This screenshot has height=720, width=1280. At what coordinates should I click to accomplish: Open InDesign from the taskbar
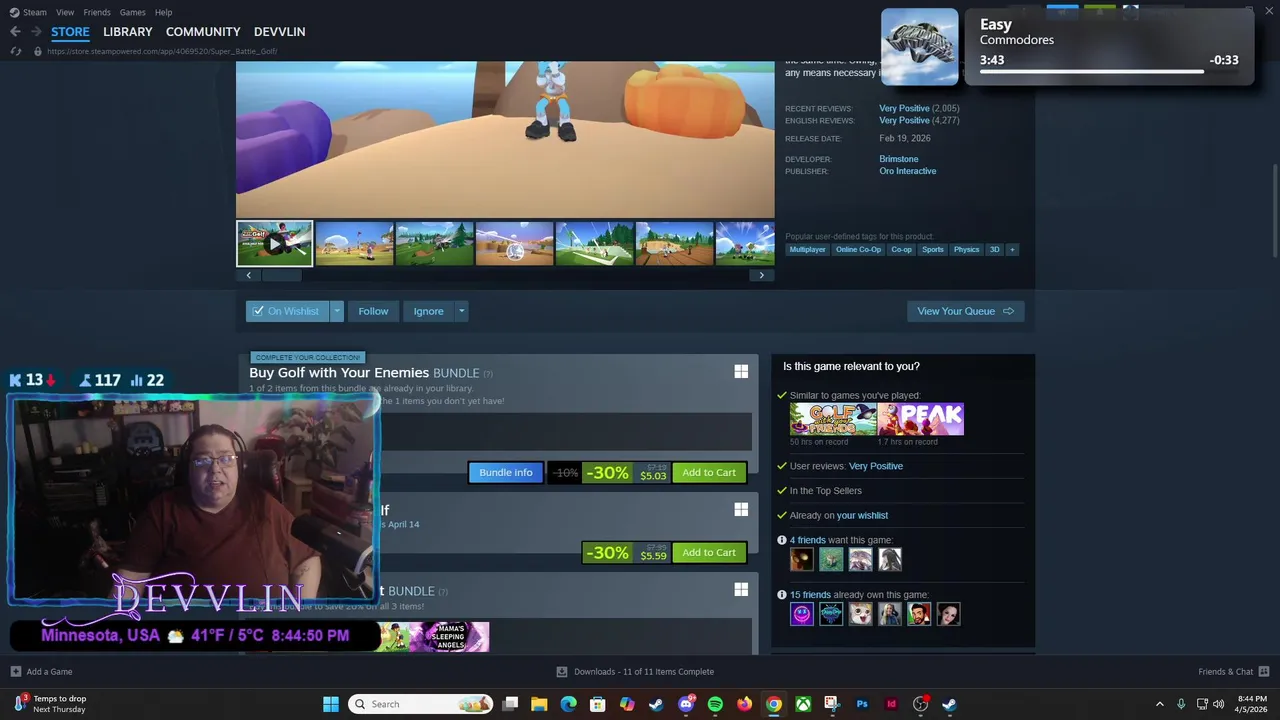click(891, 704)
